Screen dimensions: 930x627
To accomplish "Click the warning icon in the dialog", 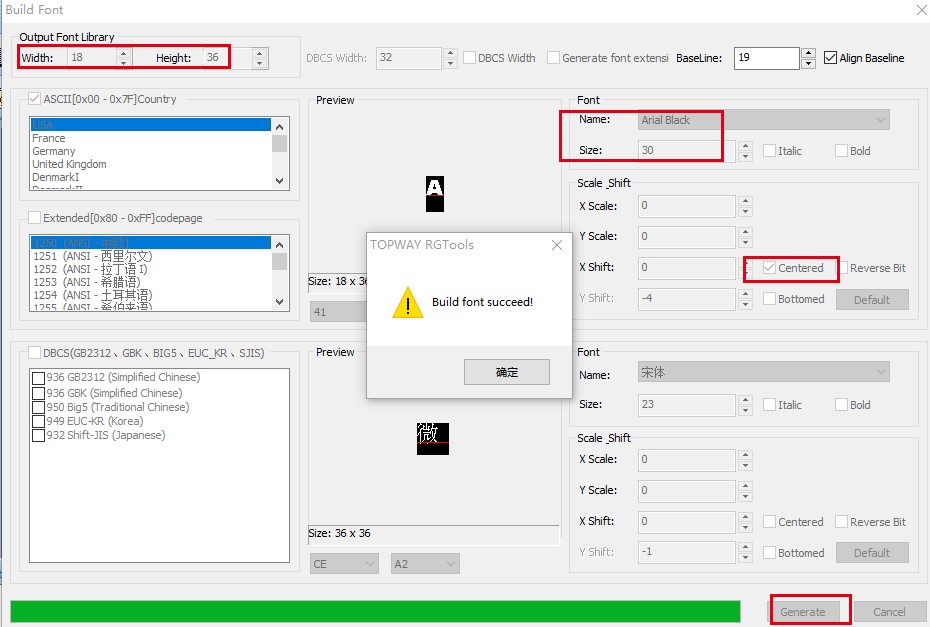I will pyautogui.click(x=407, y=302).
